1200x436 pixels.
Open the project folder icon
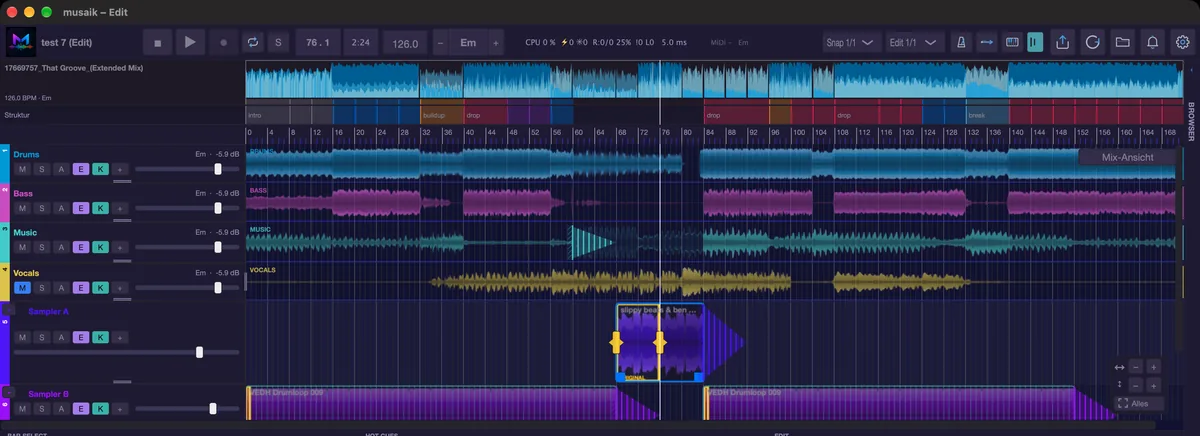point(1123,43)
